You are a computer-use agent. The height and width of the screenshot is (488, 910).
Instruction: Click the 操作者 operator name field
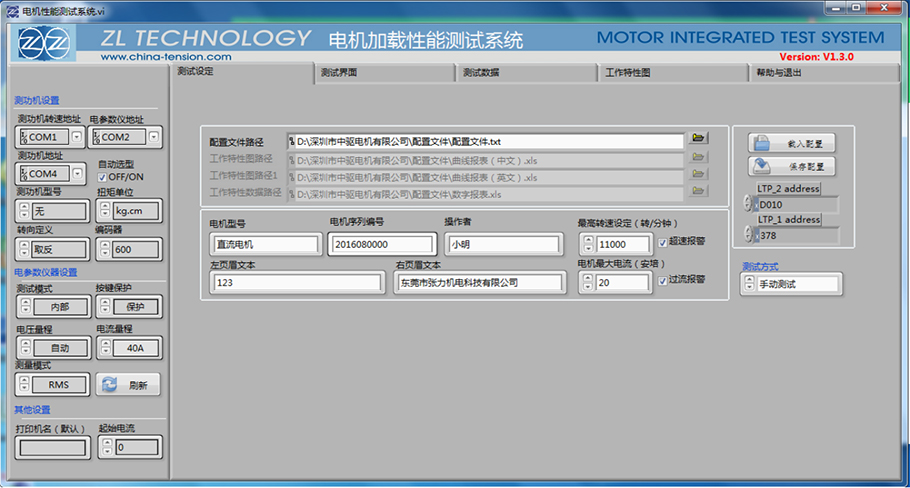[x=503, y=244]
